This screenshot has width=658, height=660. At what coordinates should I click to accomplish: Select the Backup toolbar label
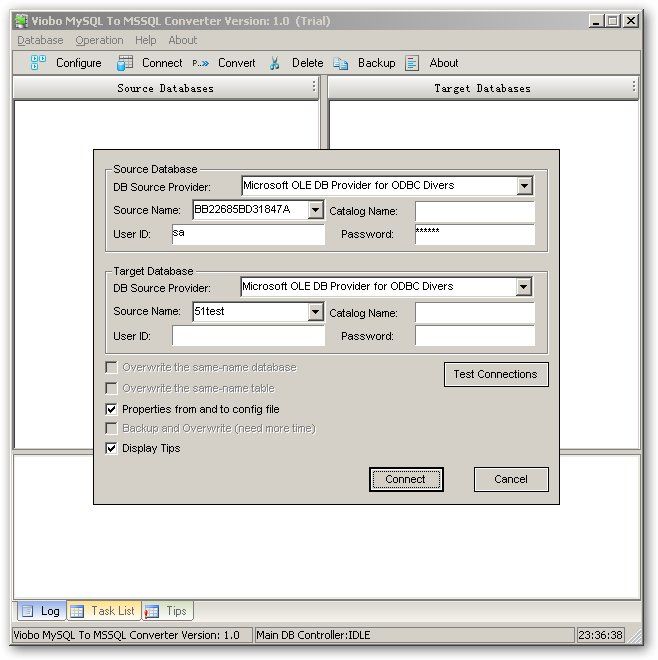coord(376,63)
